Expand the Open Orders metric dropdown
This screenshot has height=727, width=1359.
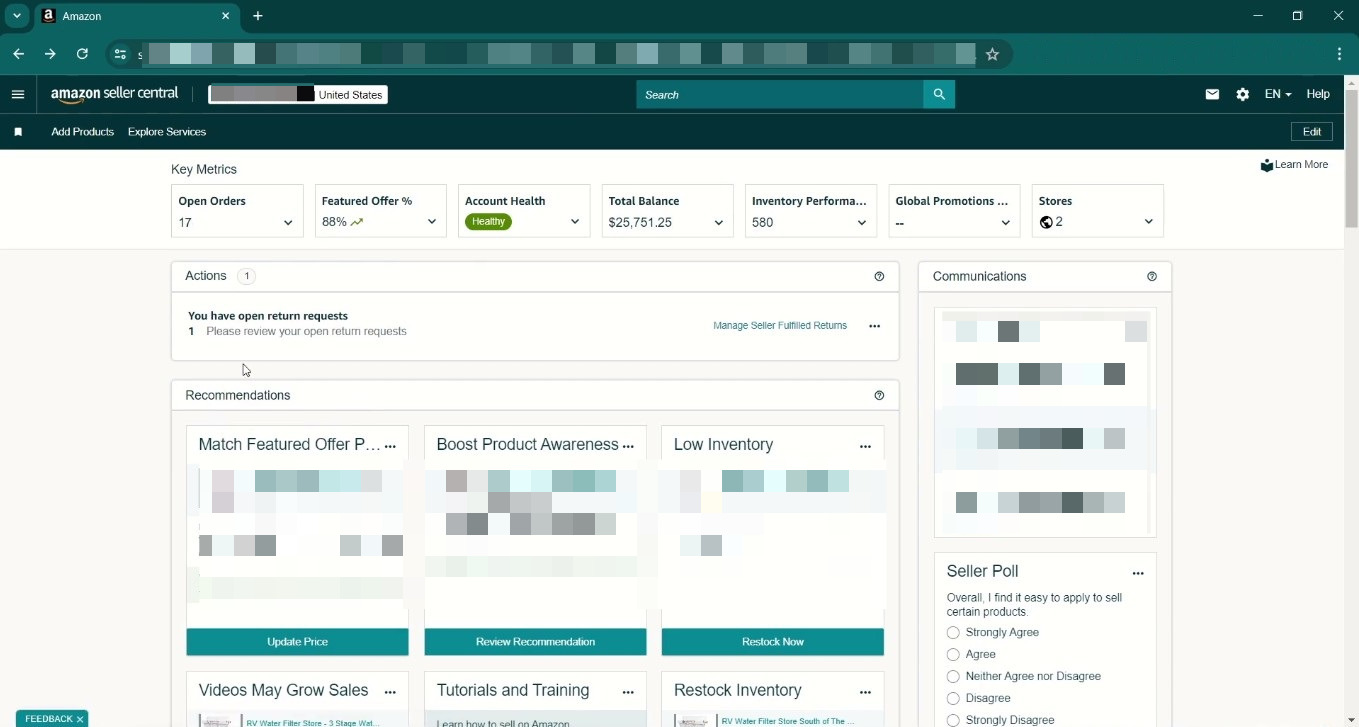pos(288,223)
